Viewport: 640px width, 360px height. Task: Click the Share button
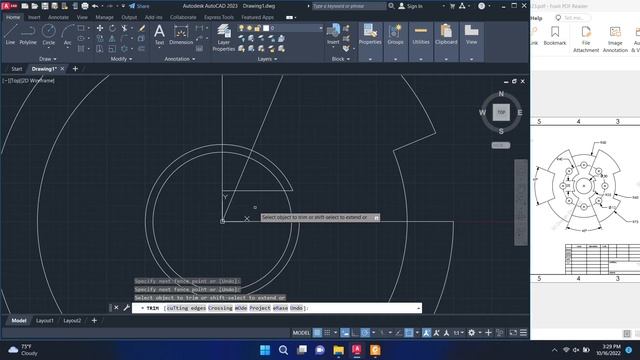pos(139,6)
